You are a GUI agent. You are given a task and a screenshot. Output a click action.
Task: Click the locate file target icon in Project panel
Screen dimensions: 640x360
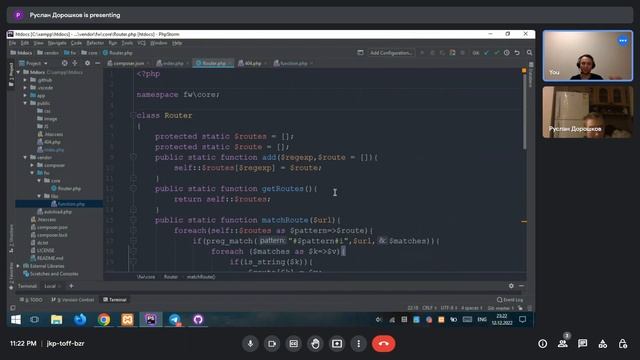[x=64, y=63]
